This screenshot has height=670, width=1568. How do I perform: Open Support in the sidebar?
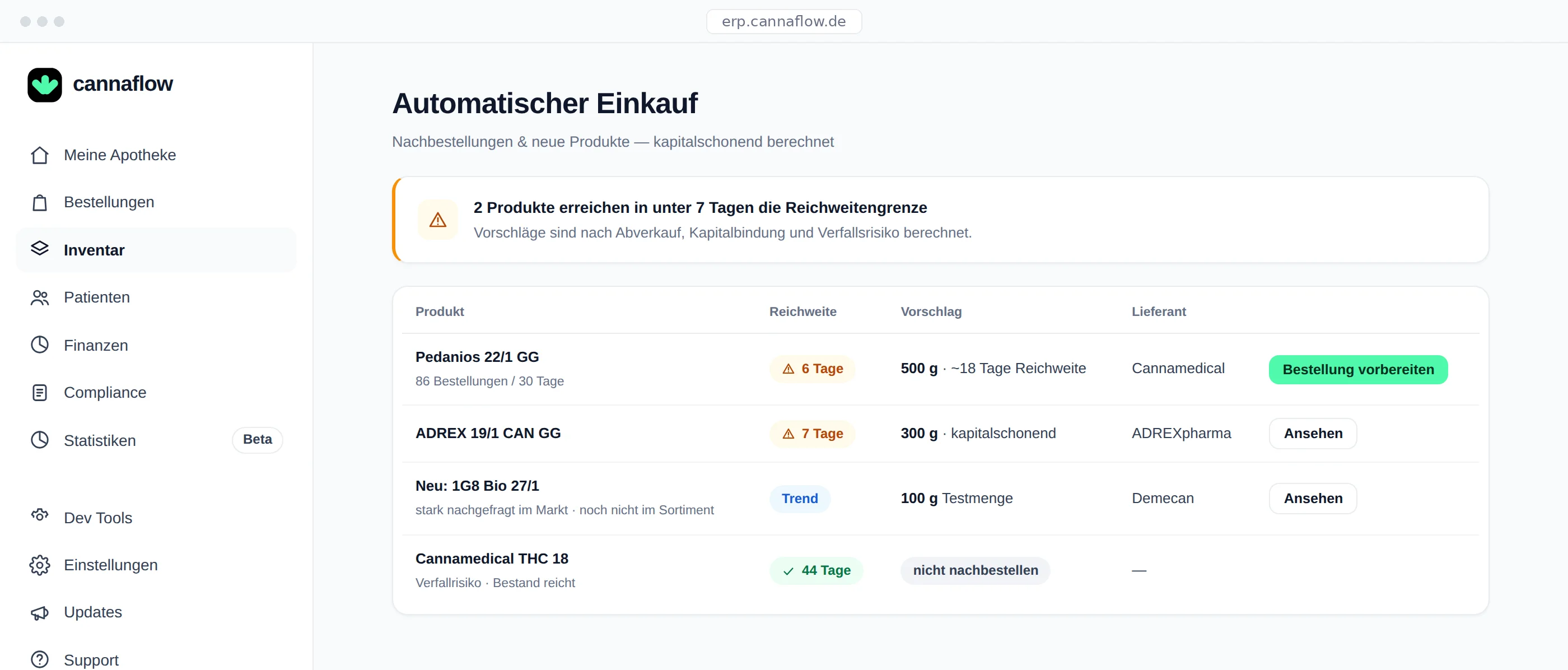pyautogui.click(x=156, y=659)
